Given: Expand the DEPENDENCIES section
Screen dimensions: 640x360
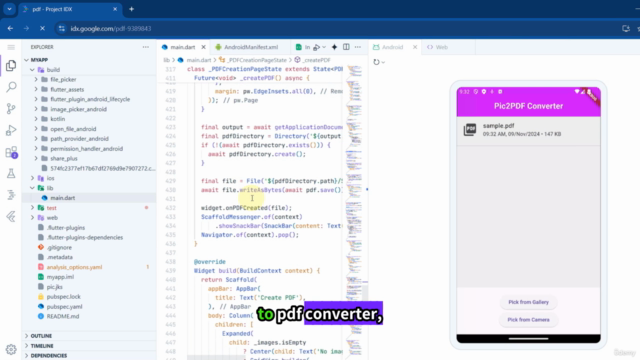Looking at the screenshot, I should click(x=49, y=356).
